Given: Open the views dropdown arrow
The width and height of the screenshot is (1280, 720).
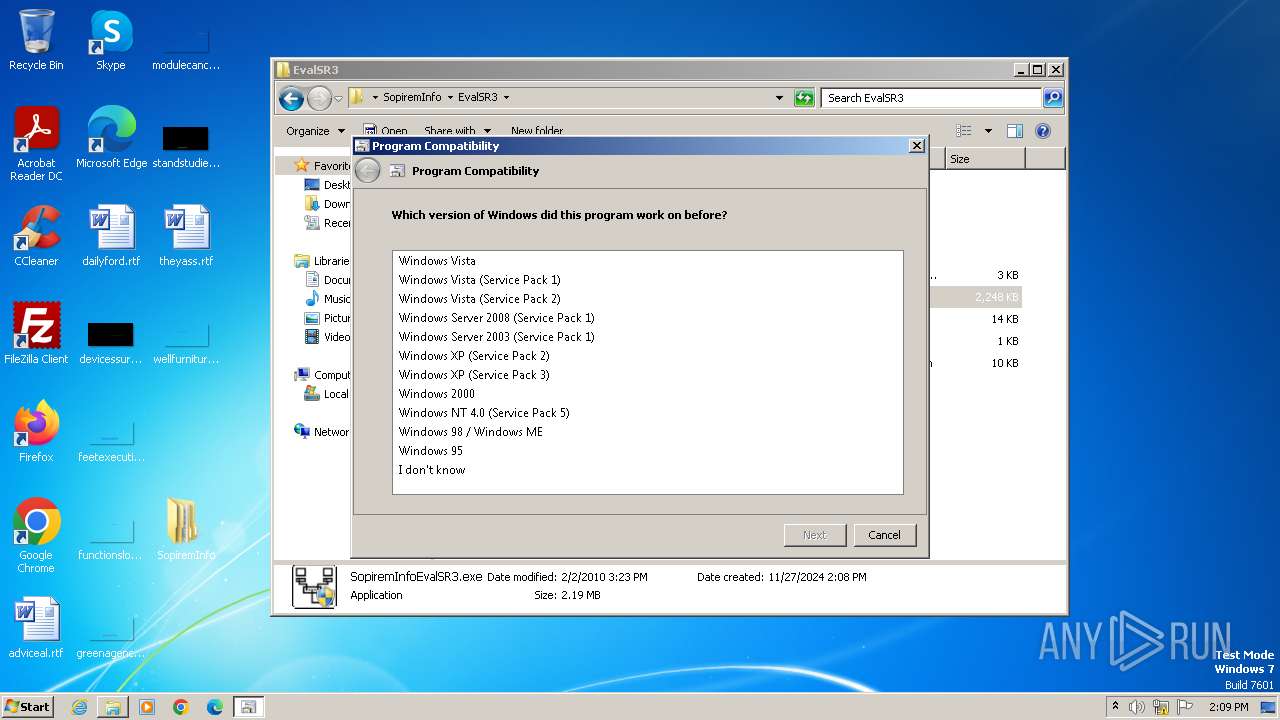Looking at the screenshot, I should click(988, 131).
